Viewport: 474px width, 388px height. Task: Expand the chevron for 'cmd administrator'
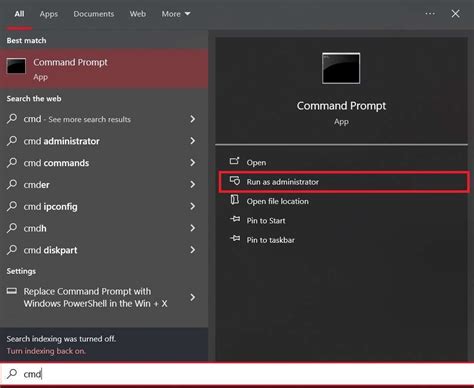pyautogui.click(x=193, y=141)
